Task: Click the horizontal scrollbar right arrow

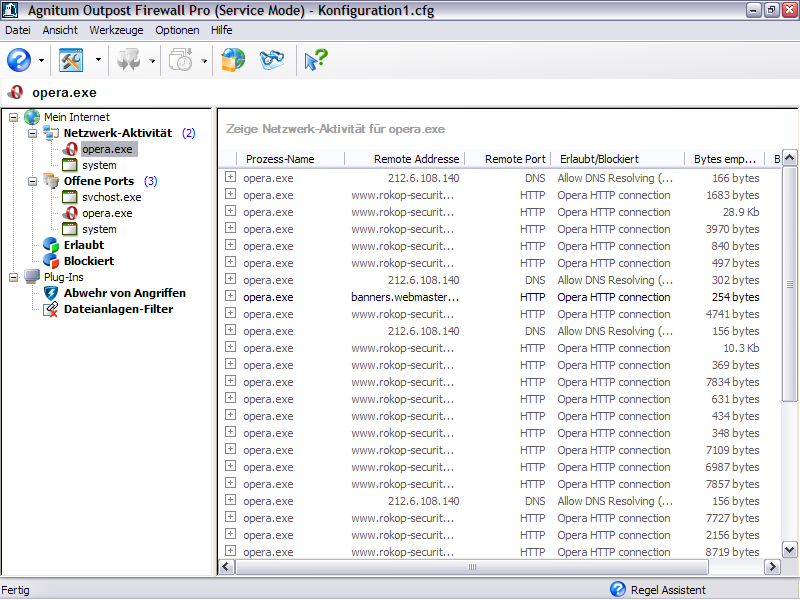Action: point(772,566)
